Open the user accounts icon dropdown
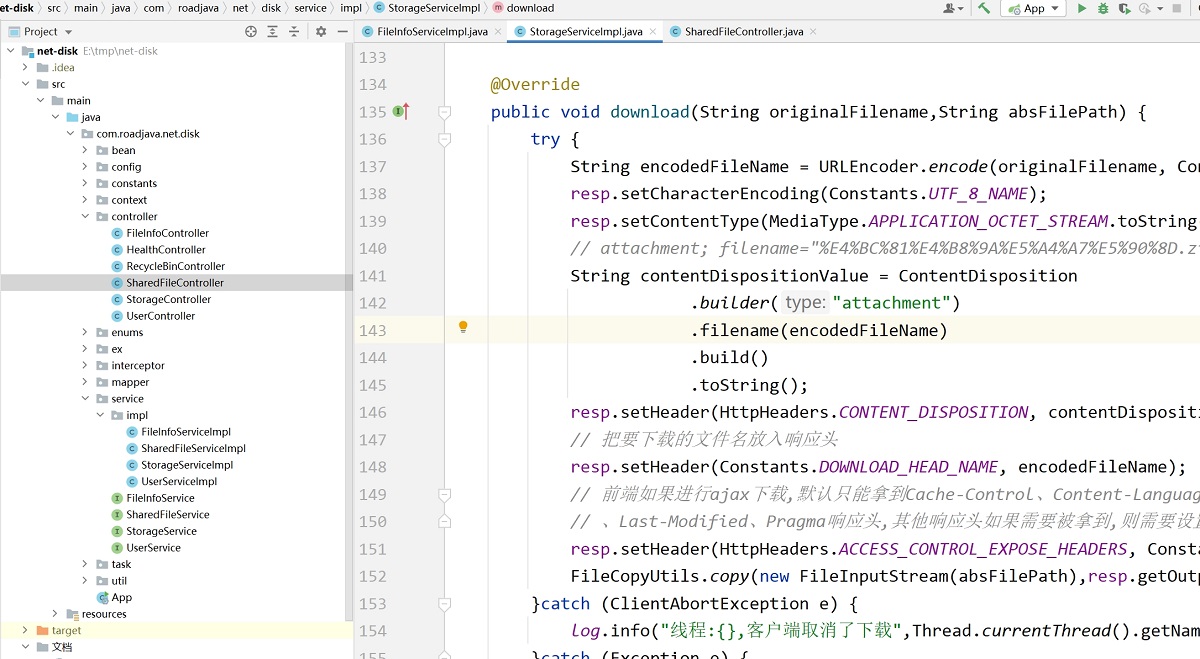Image resolution: width=1200 pixels, height=659 pixels. (x=952, y=8)
